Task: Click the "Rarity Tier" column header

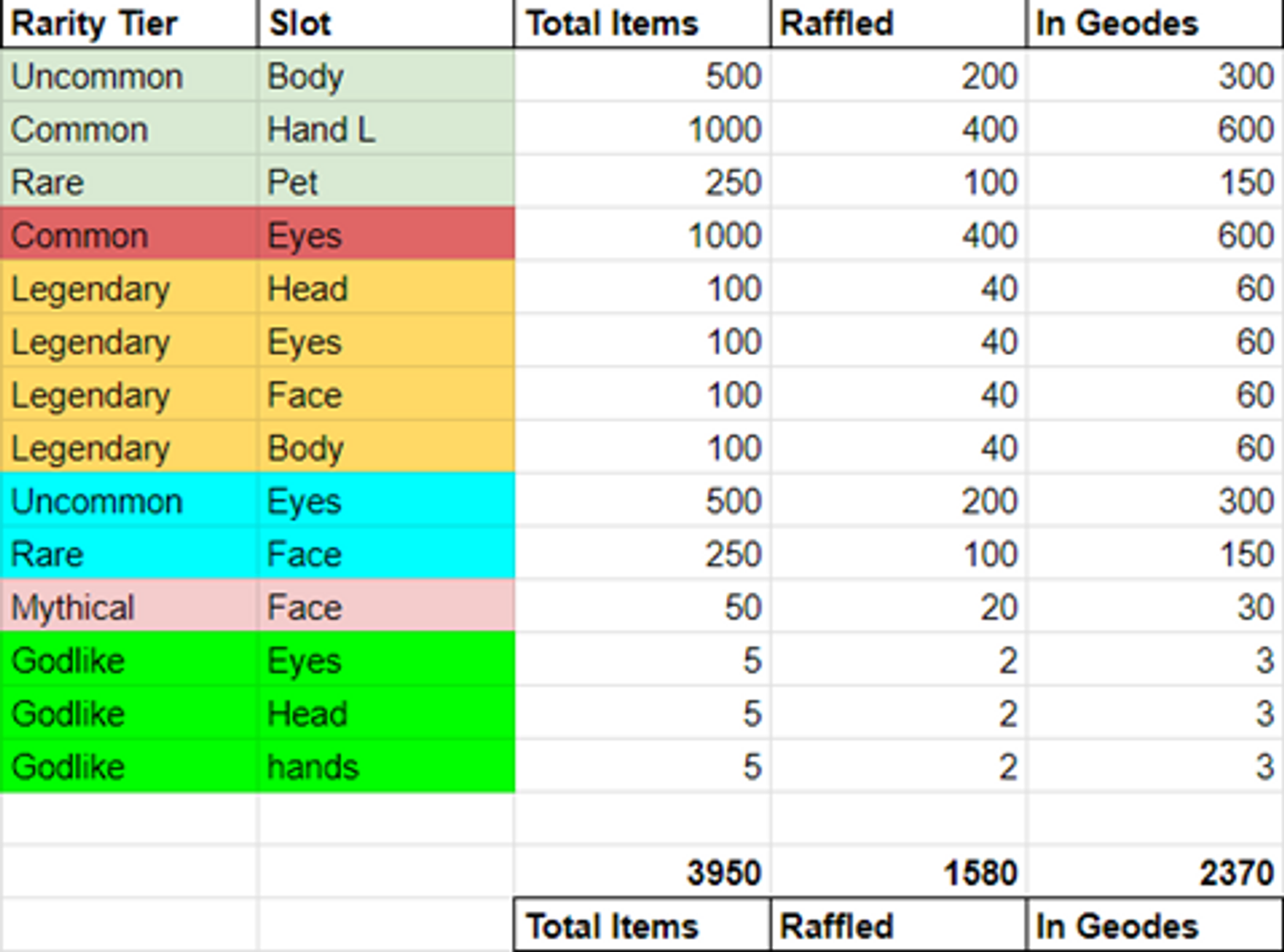Action: coord(128,23)
